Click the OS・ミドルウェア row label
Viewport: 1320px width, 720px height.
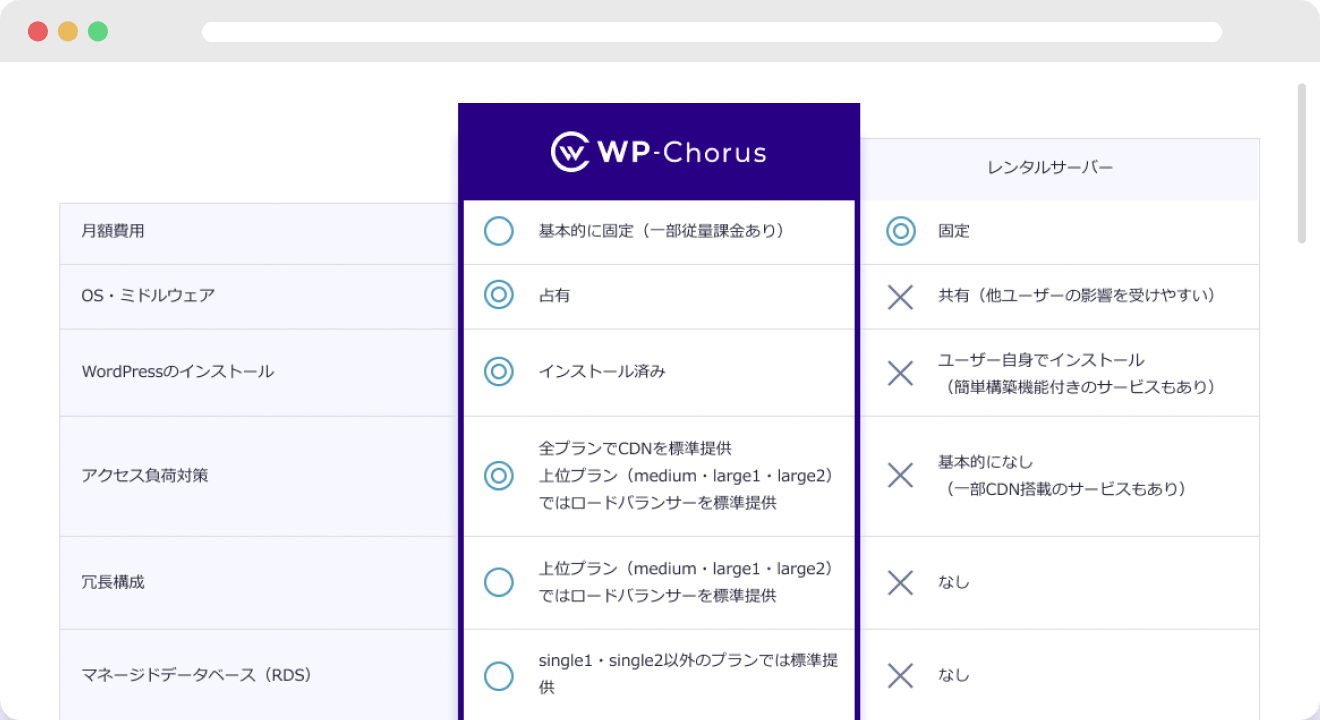click(148, 296)
